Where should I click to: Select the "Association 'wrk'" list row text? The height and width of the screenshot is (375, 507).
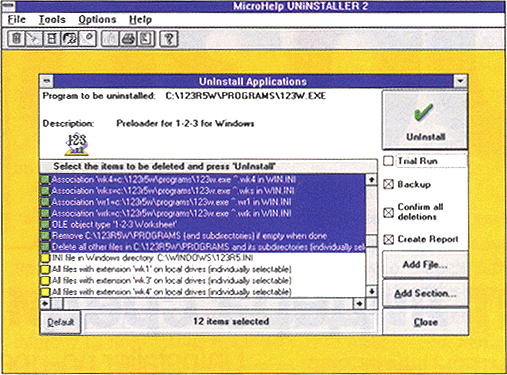(x=171, y=214)
